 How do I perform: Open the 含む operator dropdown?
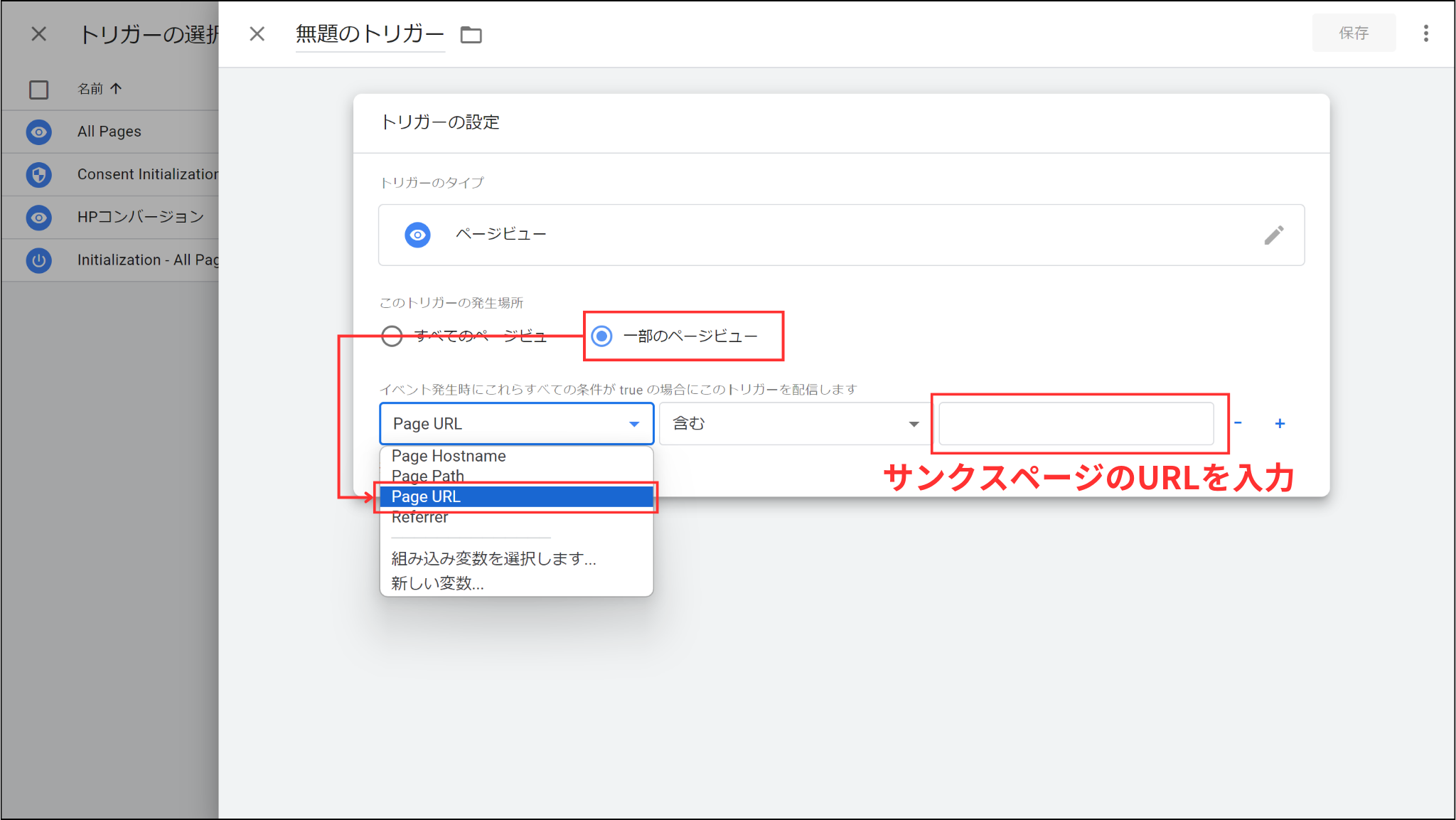coord(794,424)
